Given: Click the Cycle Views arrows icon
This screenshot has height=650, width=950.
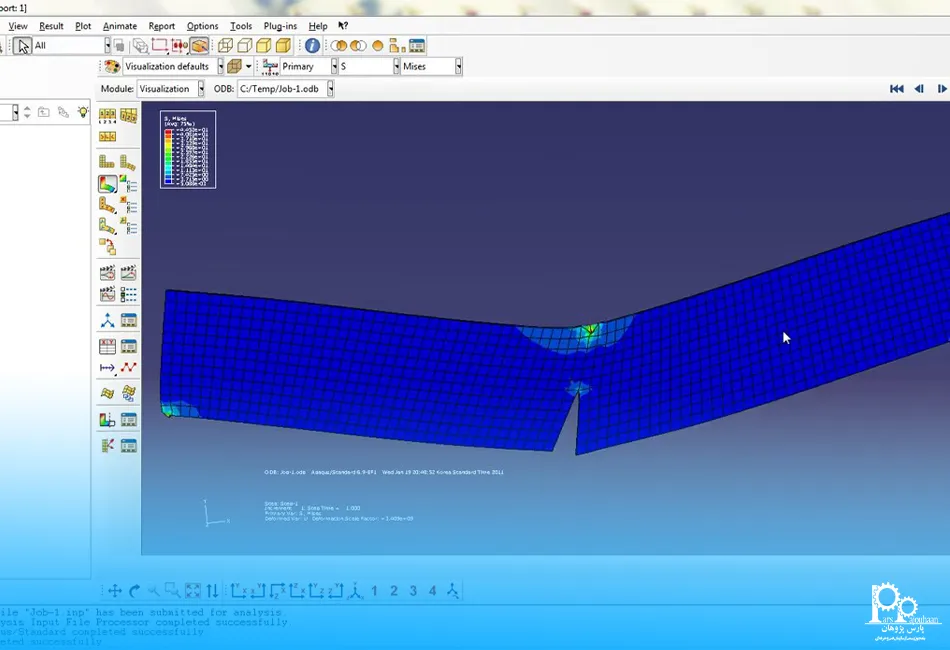Looking at the screenshot, I should pyautogui.click(x=212, y=591).
